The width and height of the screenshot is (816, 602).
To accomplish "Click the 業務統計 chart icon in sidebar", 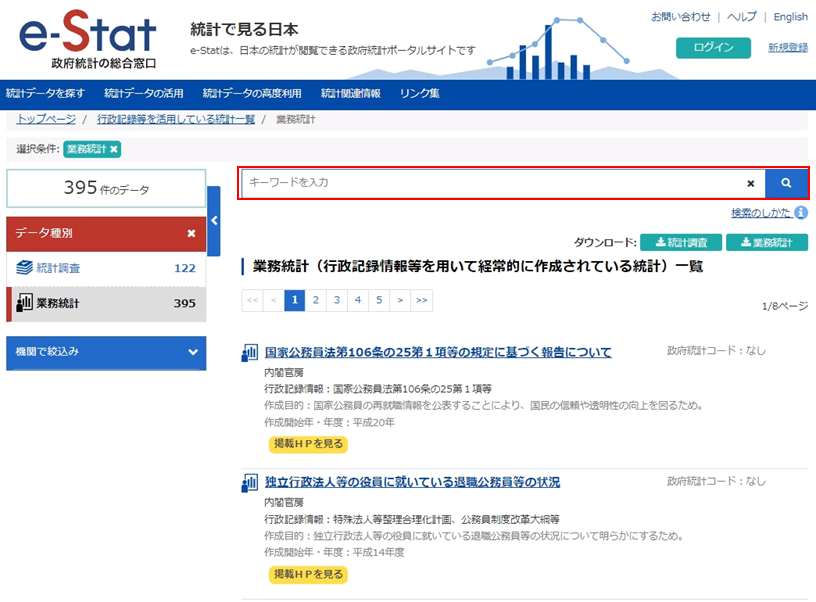I will point(24,302).
